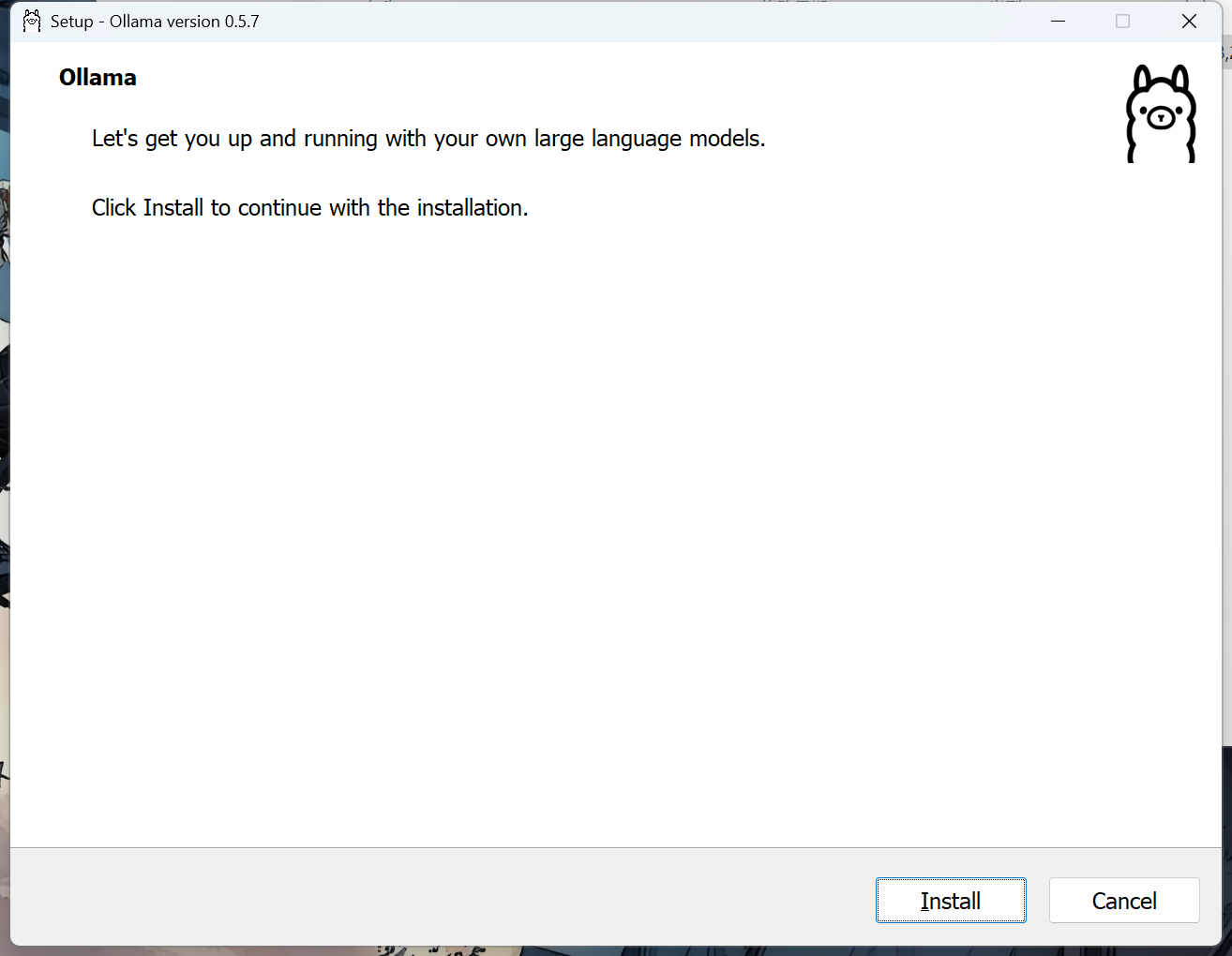
Task: Open the setup window title bar icon
Action: pyautogui.click(x=32, y=22)
